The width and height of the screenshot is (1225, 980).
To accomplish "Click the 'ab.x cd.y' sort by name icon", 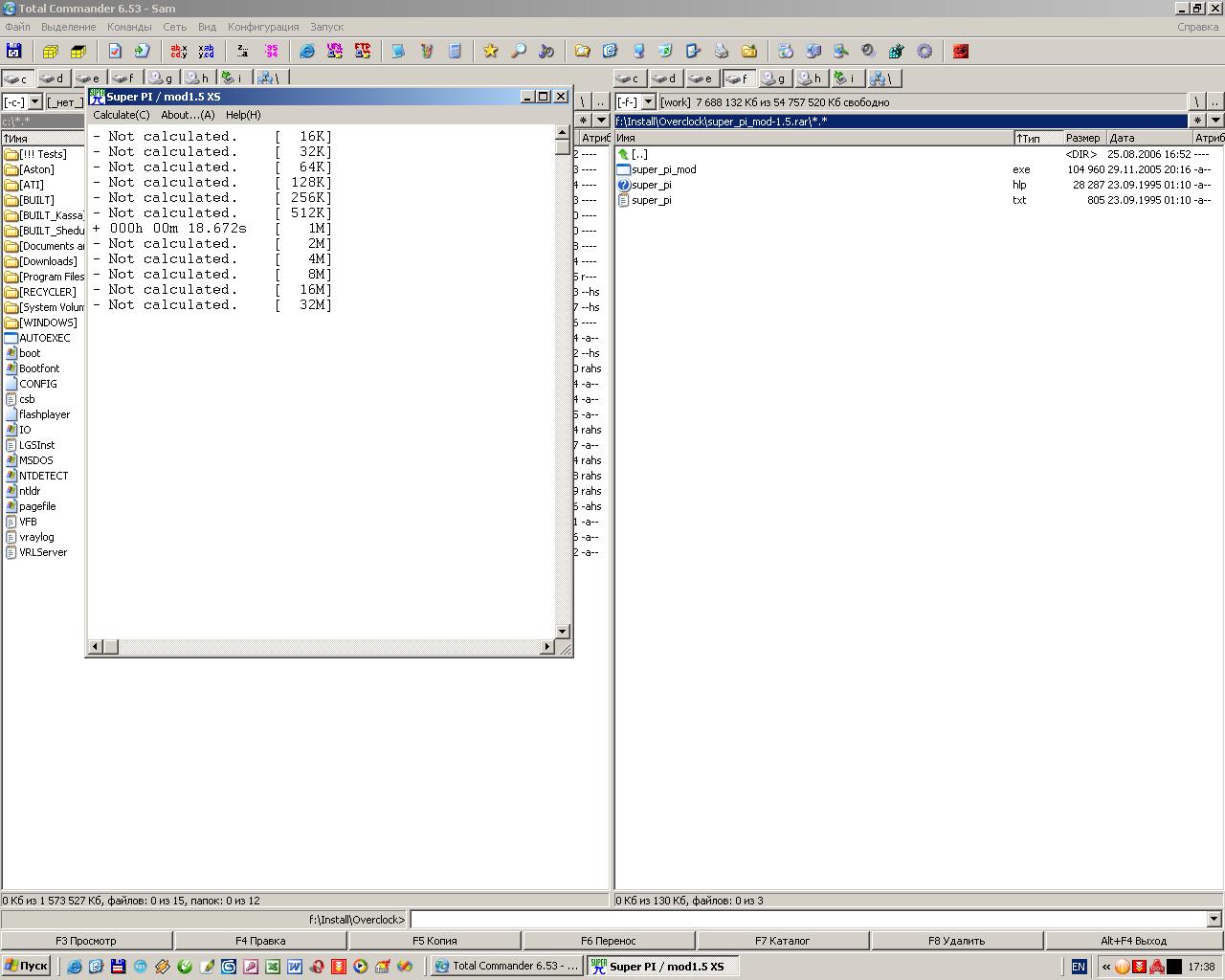I will click(179, 51).
